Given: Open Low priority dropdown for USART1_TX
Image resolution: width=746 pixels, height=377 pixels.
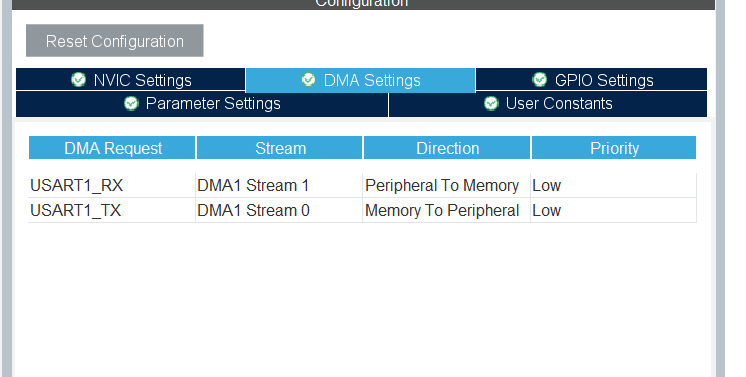Looking at the screenshot, I should coord(613,210).
